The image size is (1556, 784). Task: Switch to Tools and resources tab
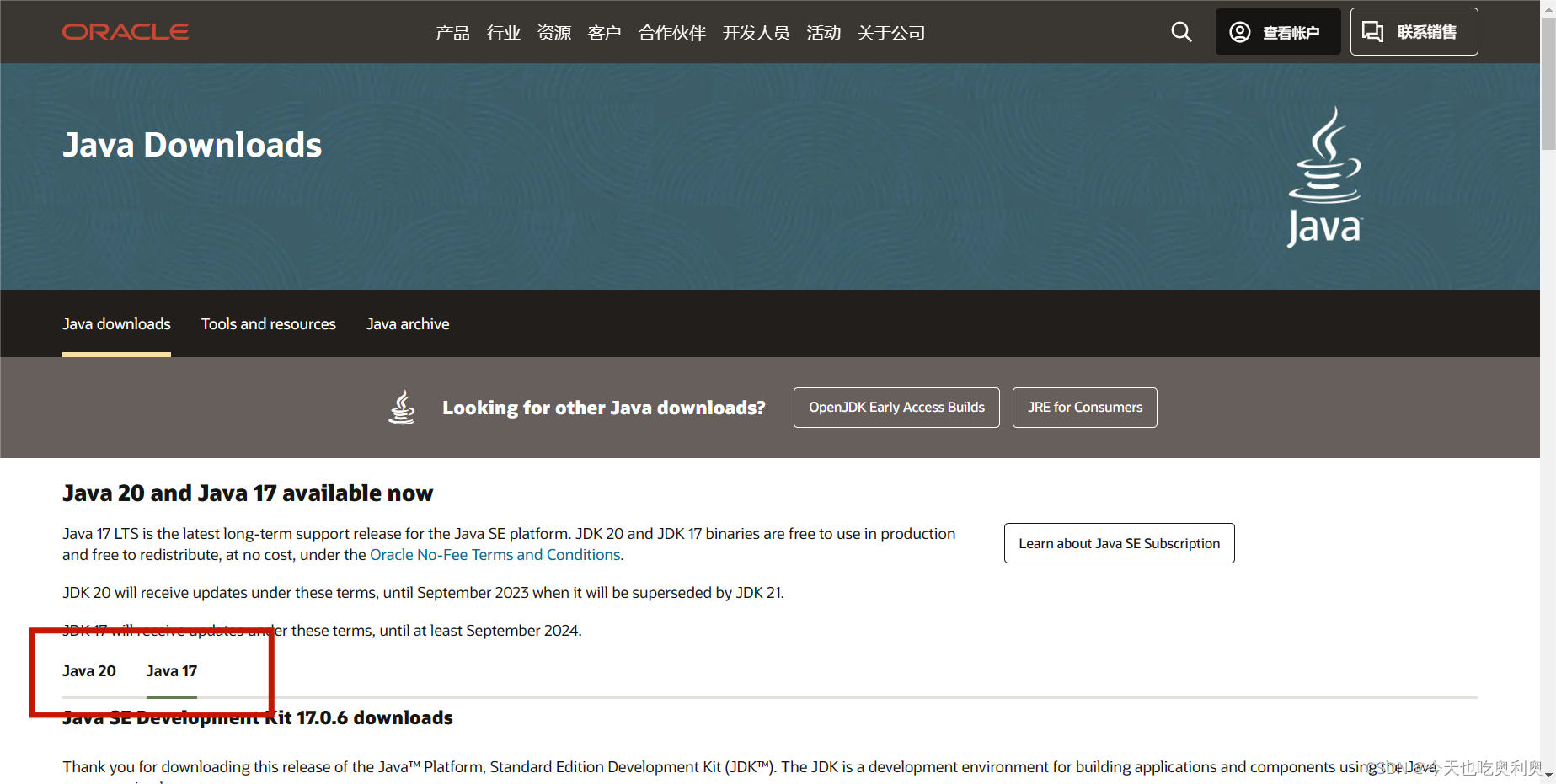(268, 324)
